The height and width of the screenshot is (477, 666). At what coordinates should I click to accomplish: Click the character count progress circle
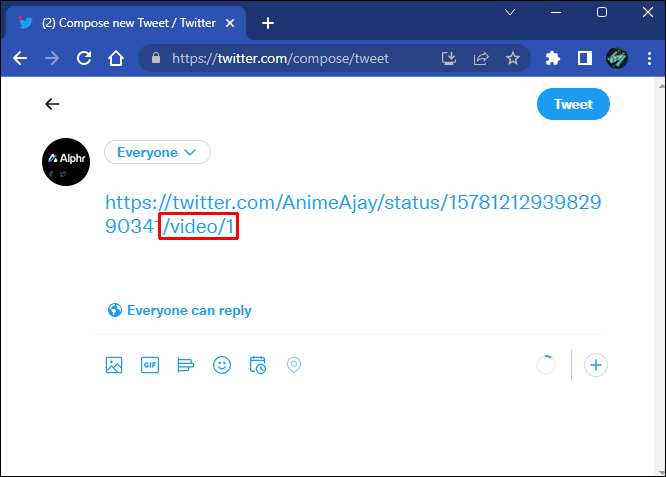pyautogui.click(x=546, y=365)
